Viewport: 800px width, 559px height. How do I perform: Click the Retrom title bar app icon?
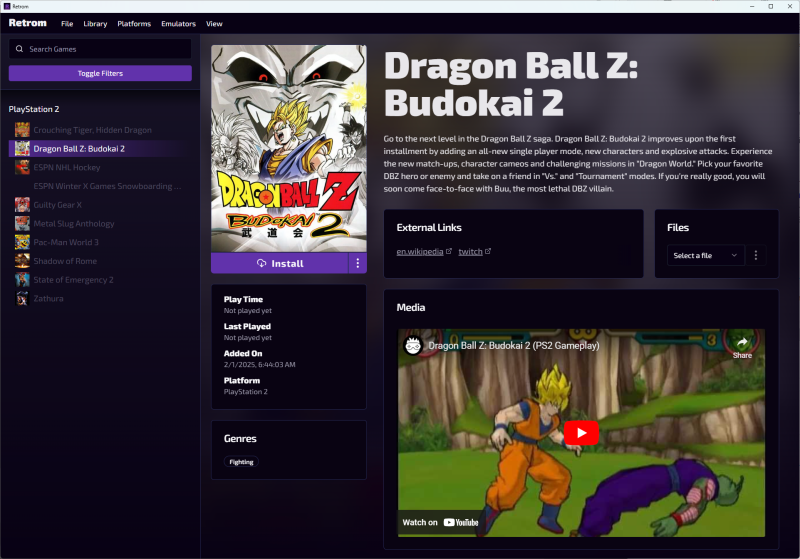7,6
